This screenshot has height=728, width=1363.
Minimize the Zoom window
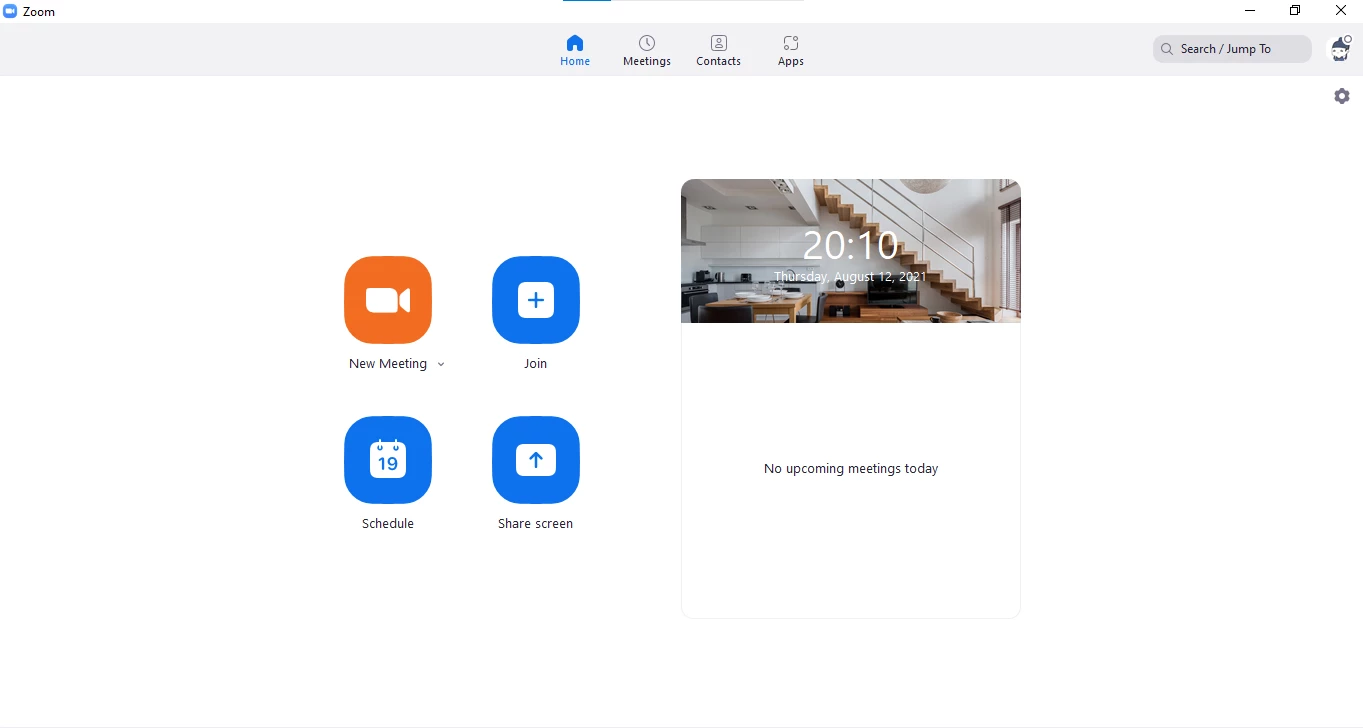[x=1250, y=11]
